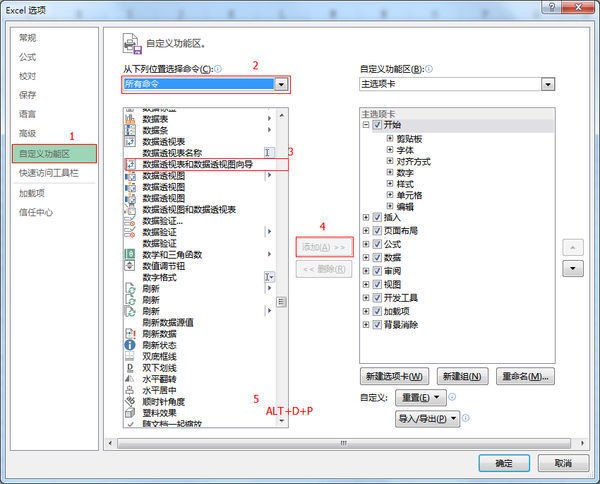Click the 添加(A) >> button

[x=324, y=247]
